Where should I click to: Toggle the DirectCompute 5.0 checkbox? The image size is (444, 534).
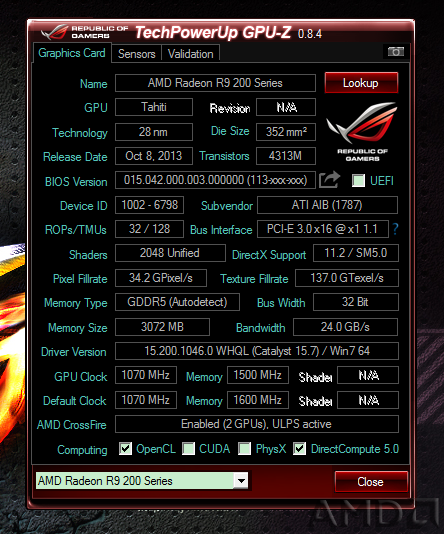[300, 449]
